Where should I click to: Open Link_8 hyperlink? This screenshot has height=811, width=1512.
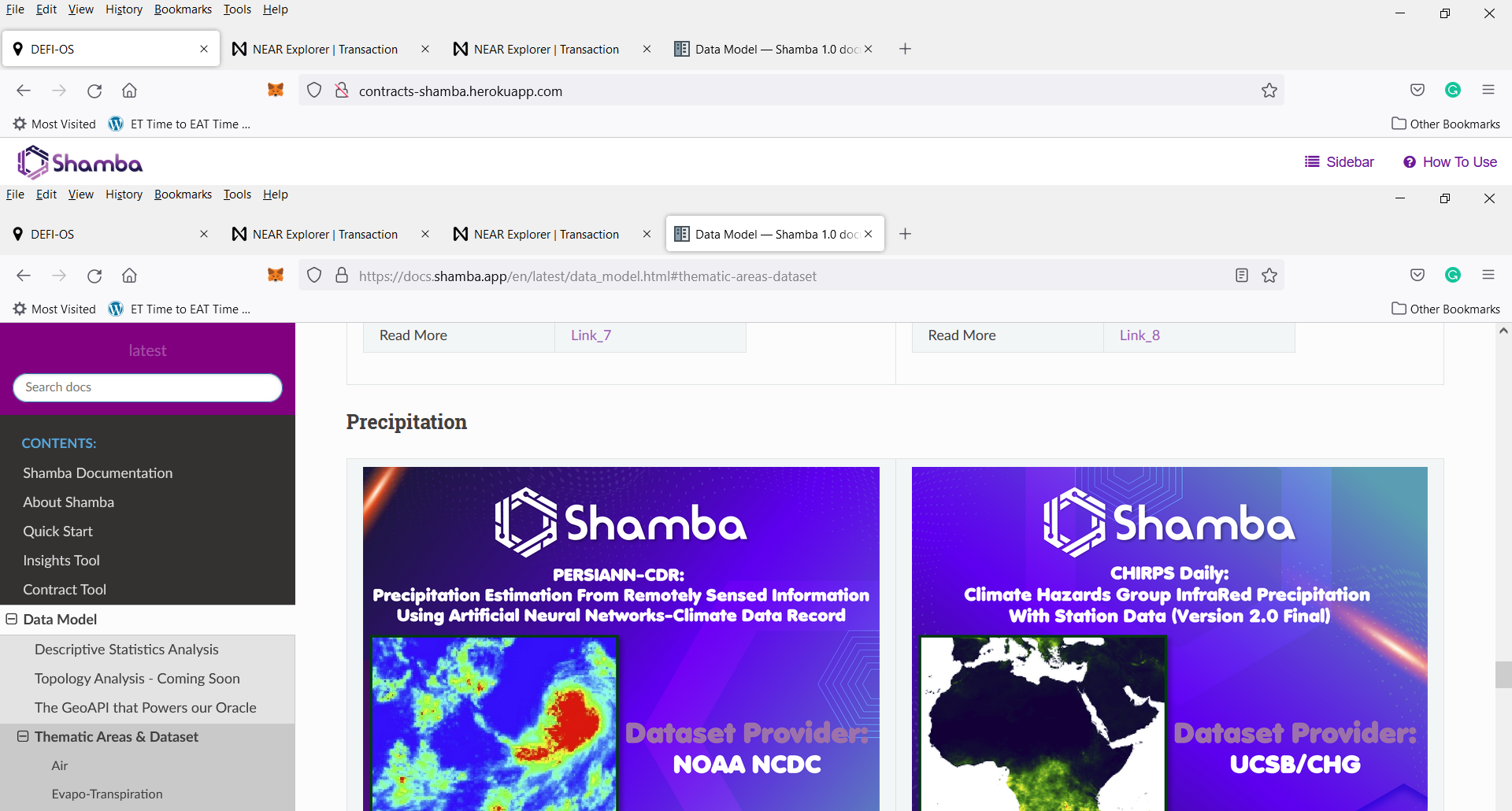[x=1140, y=335]
